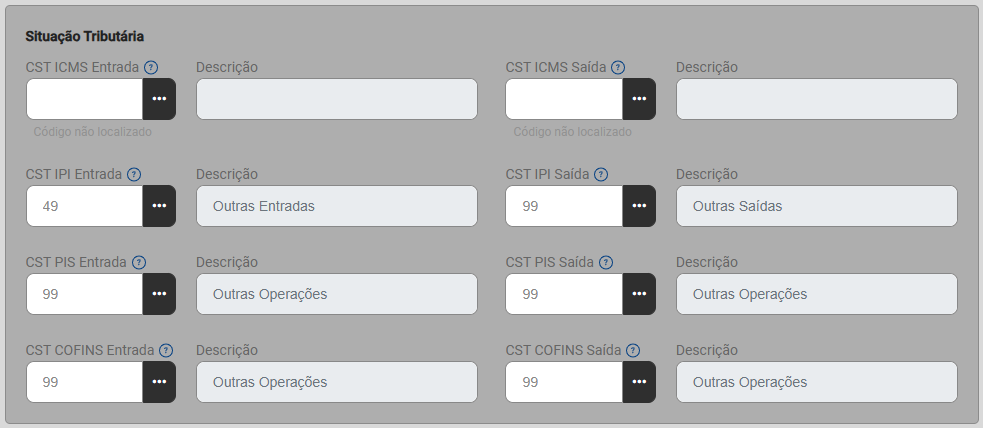
Task: Click help icon beside CST PIS Entrada
Action: pos(139,263)
